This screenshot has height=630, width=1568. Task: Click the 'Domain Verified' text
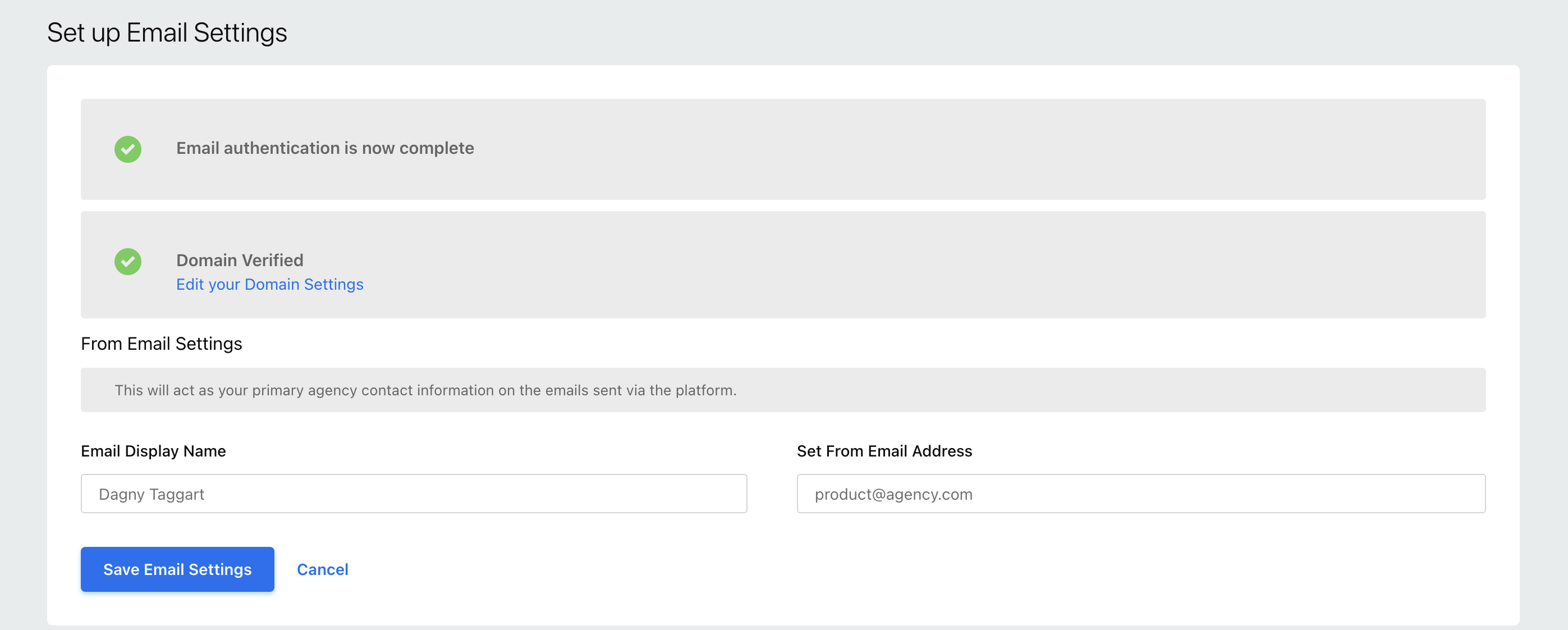point(240,260)
